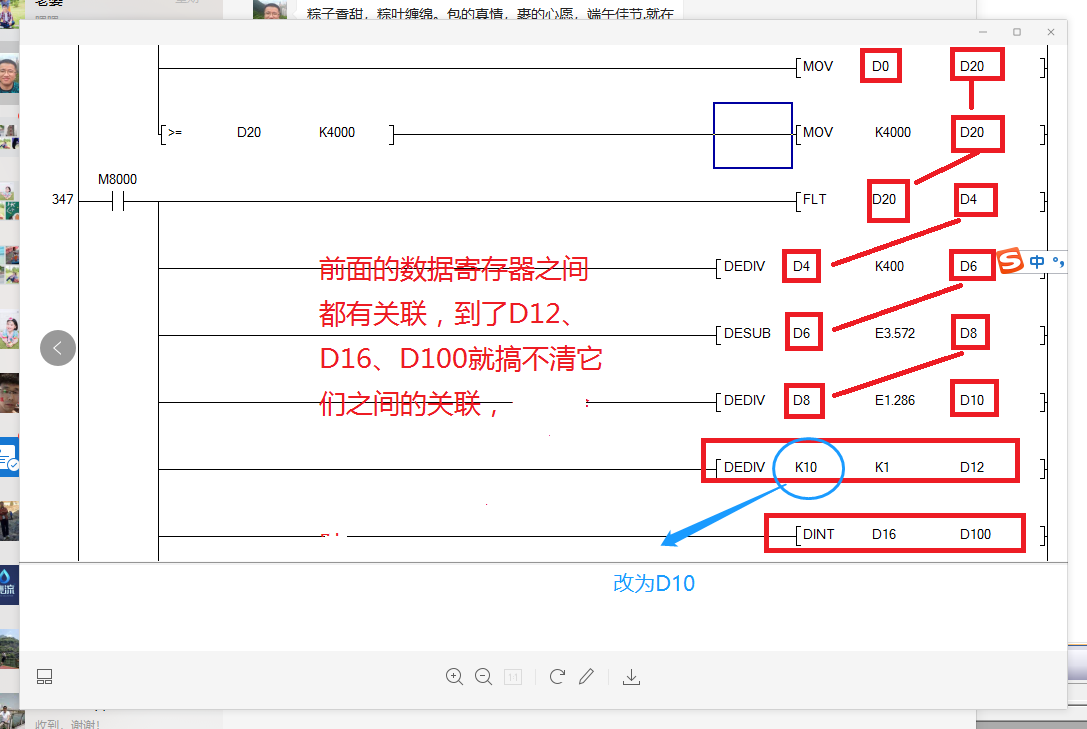Click the circled K10 operand
1087x729 pixels.
(x=808, y=467)
